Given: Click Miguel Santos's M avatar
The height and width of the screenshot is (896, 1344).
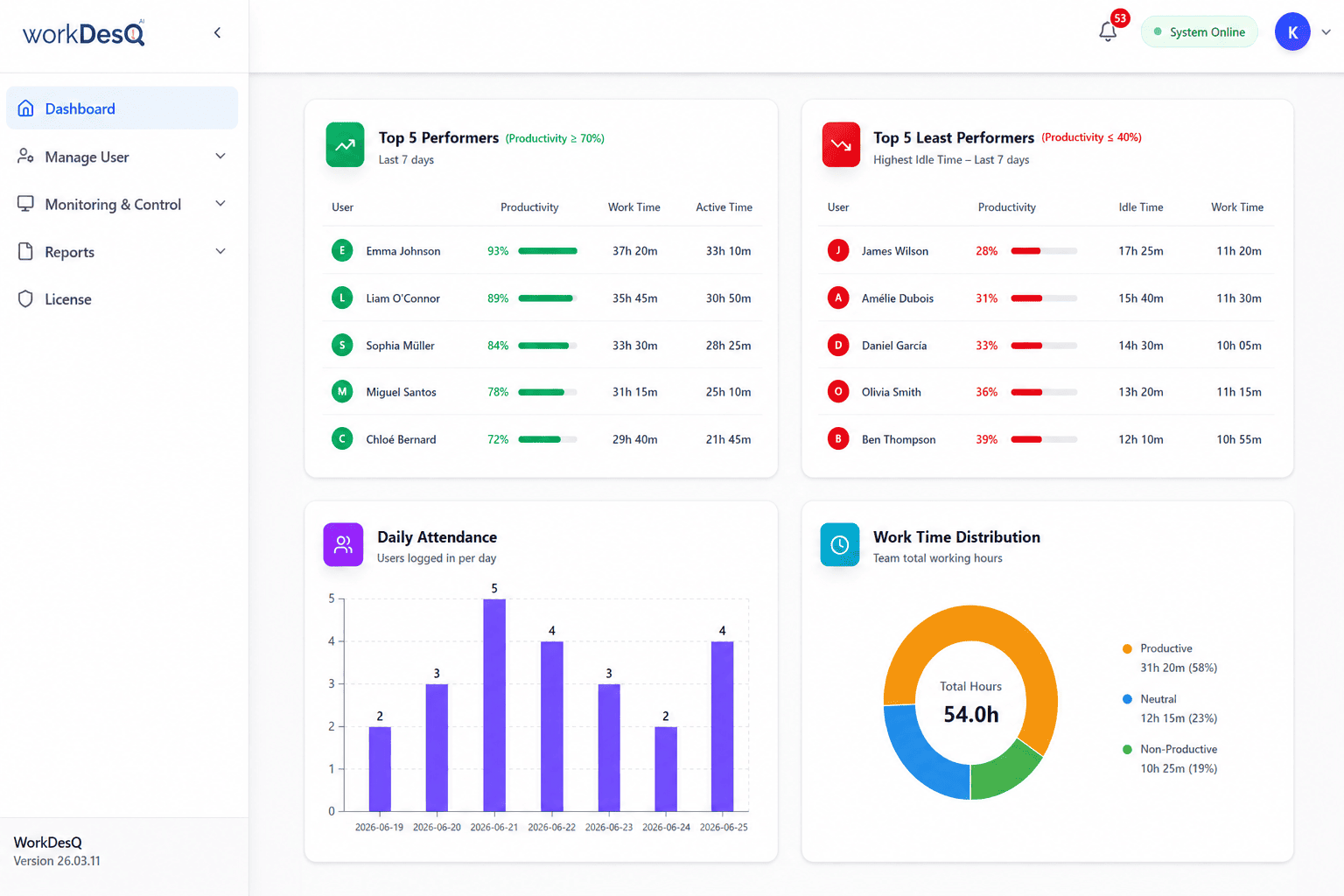Looking at the screenshot, I should pos(342,392).
